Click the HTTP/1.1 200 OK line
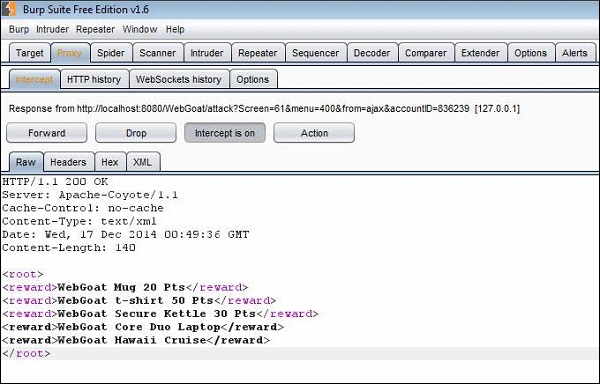 [55, 182]
